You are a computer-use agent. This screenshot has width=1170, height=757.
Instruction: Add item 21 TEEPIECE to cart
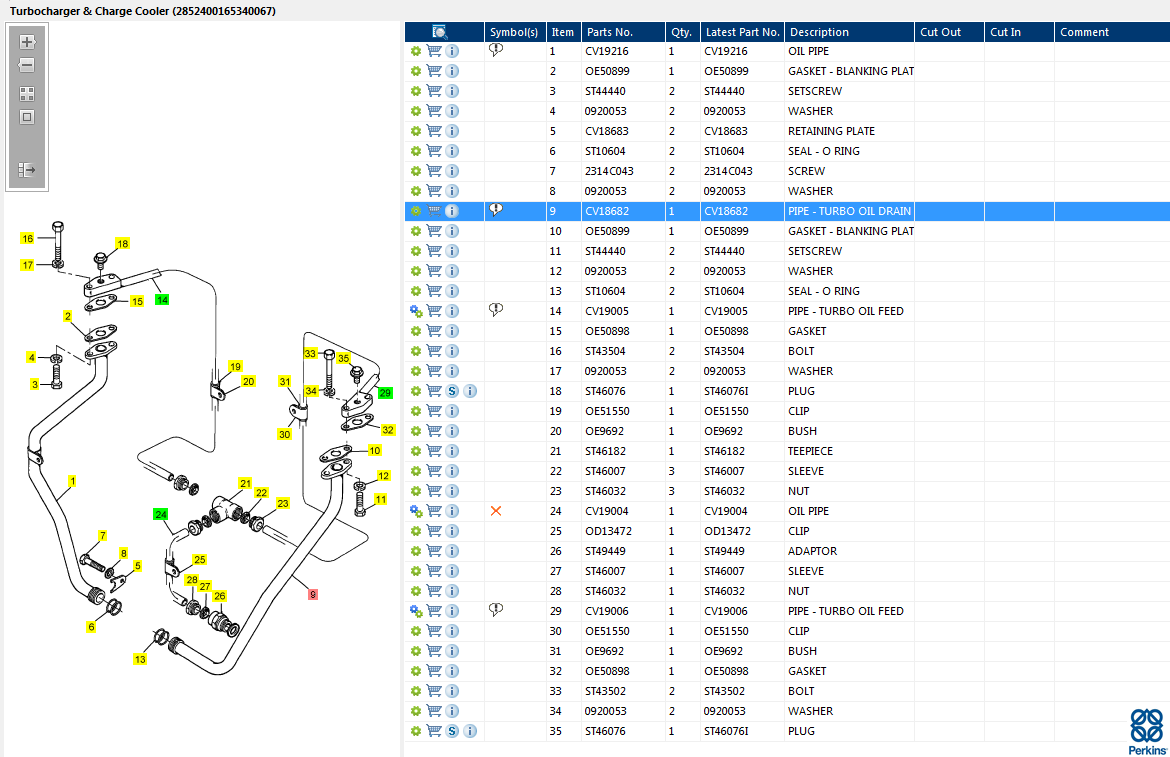point(434,451)
